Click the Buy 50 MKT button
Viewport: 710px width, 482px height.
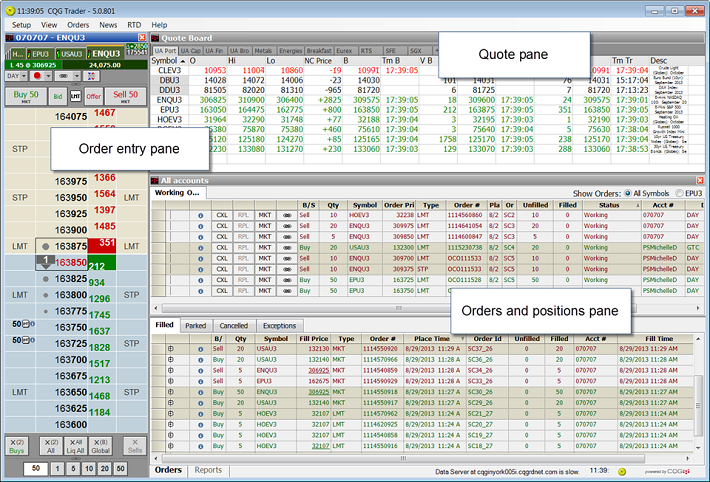(x=26, y=96)
